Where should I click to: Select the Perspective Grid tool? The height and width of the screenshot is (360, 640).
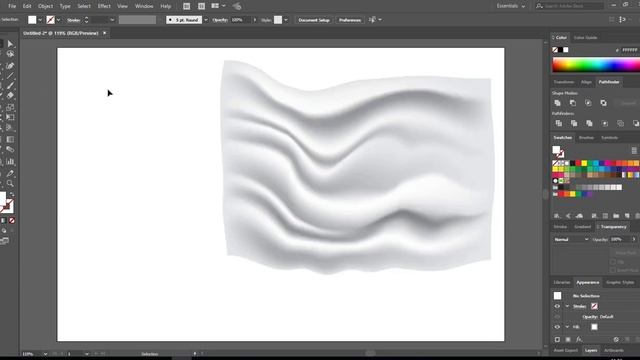click(x=10, y=128)
